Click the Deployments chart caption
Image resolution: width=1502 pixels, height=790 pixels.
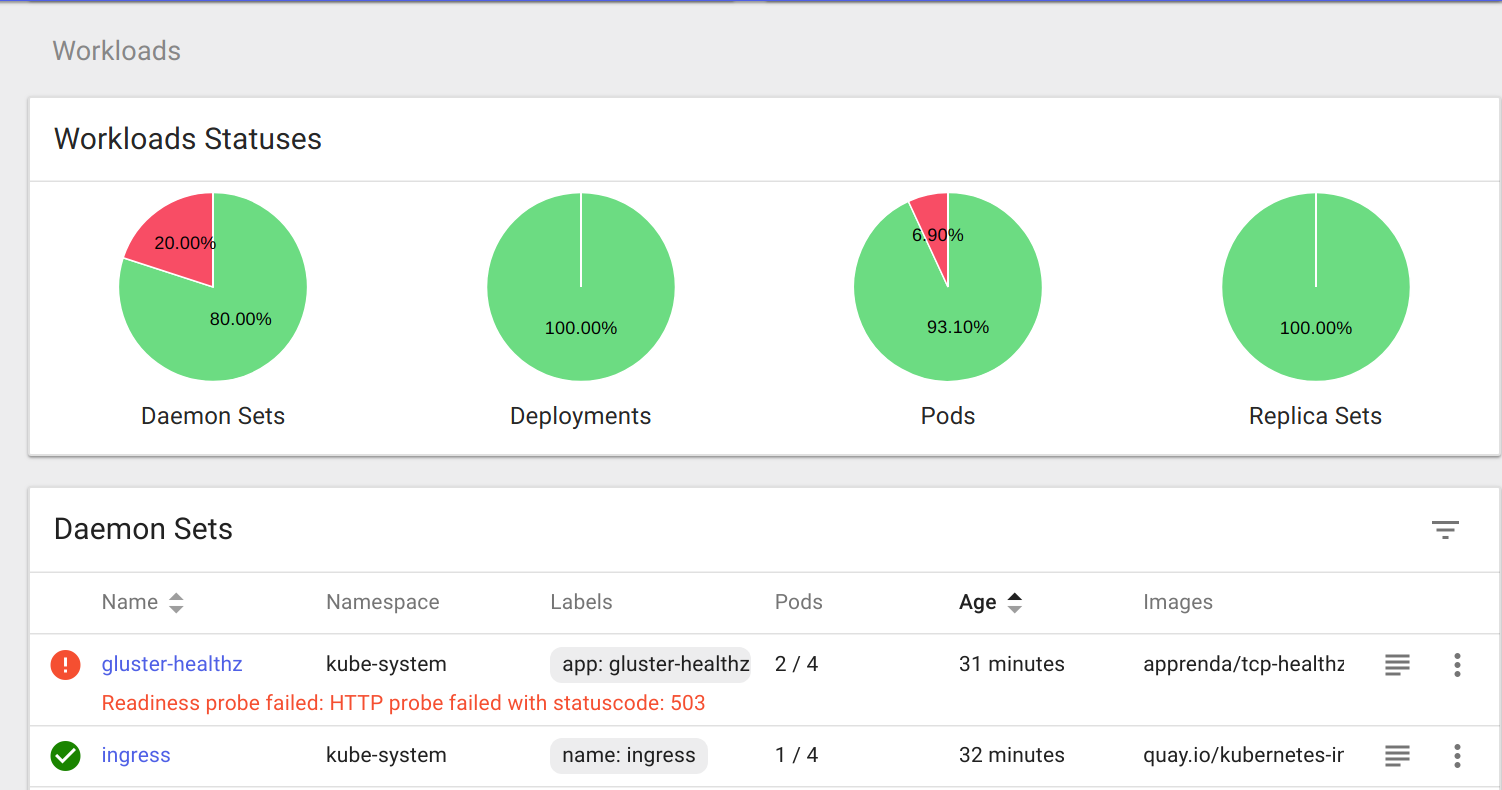[581, 416]
